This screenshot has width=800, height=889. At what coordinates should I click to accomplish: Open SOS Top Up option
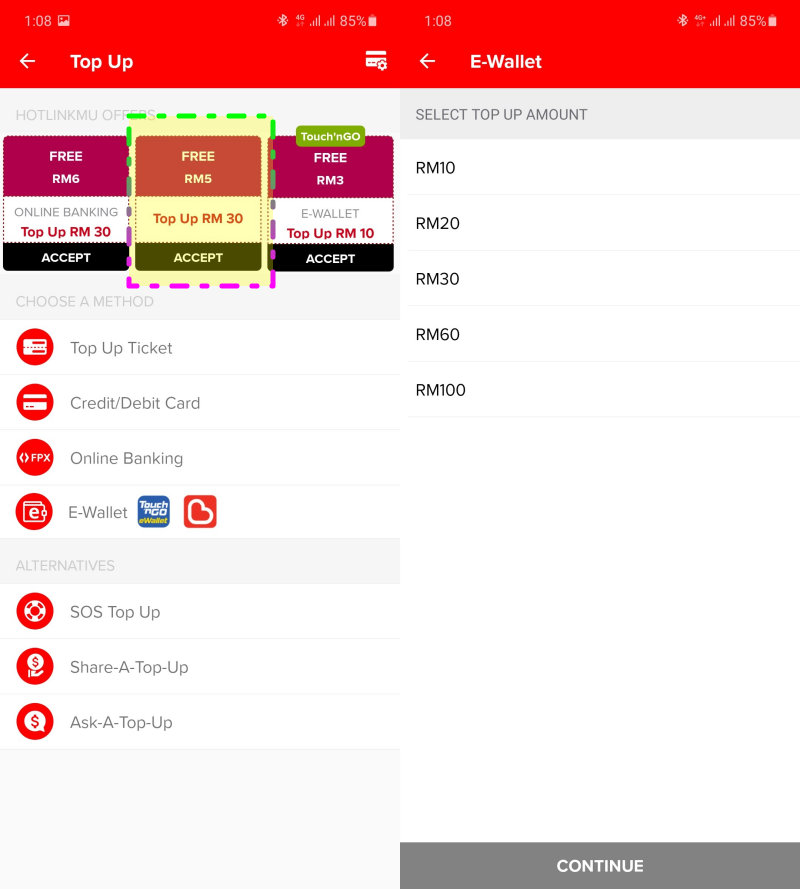click(200, 612)
